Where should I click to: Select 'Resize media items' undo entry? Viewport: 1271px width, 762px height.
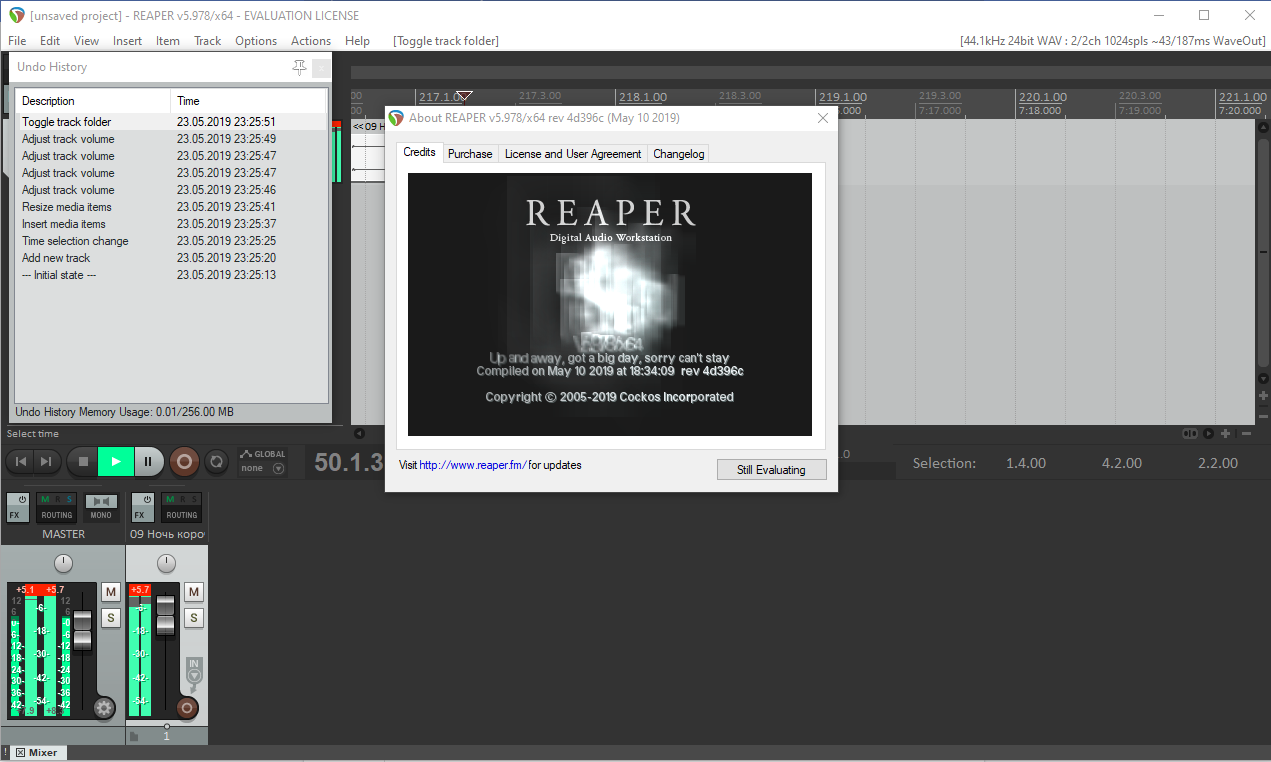171,207
